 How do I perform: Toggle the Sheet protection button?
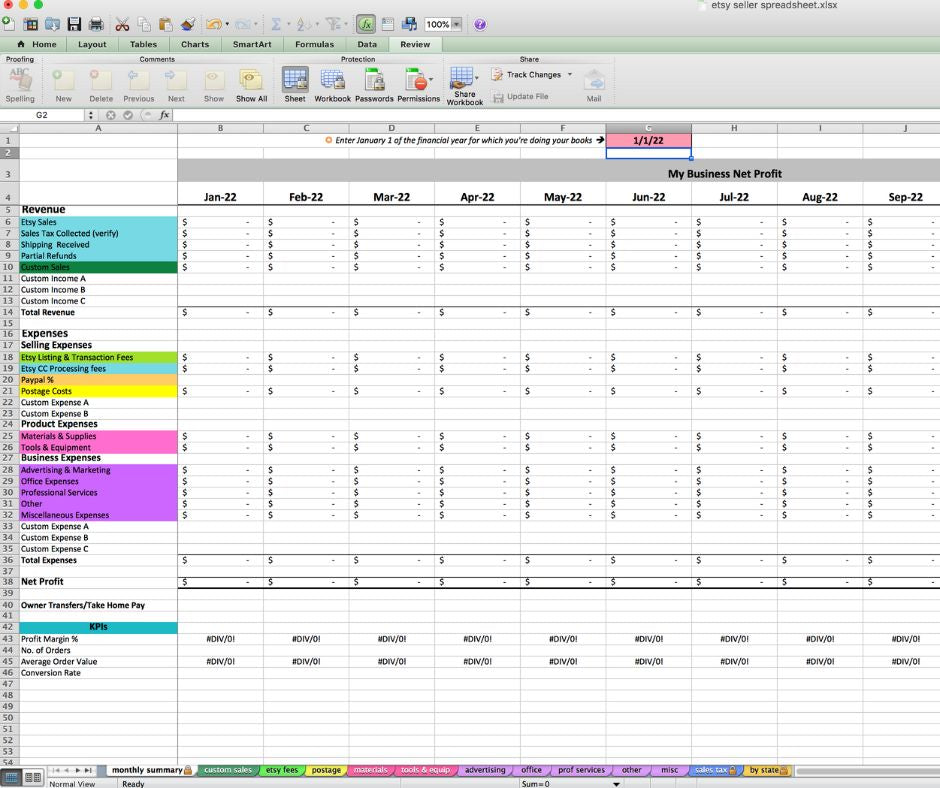point(295,84)
